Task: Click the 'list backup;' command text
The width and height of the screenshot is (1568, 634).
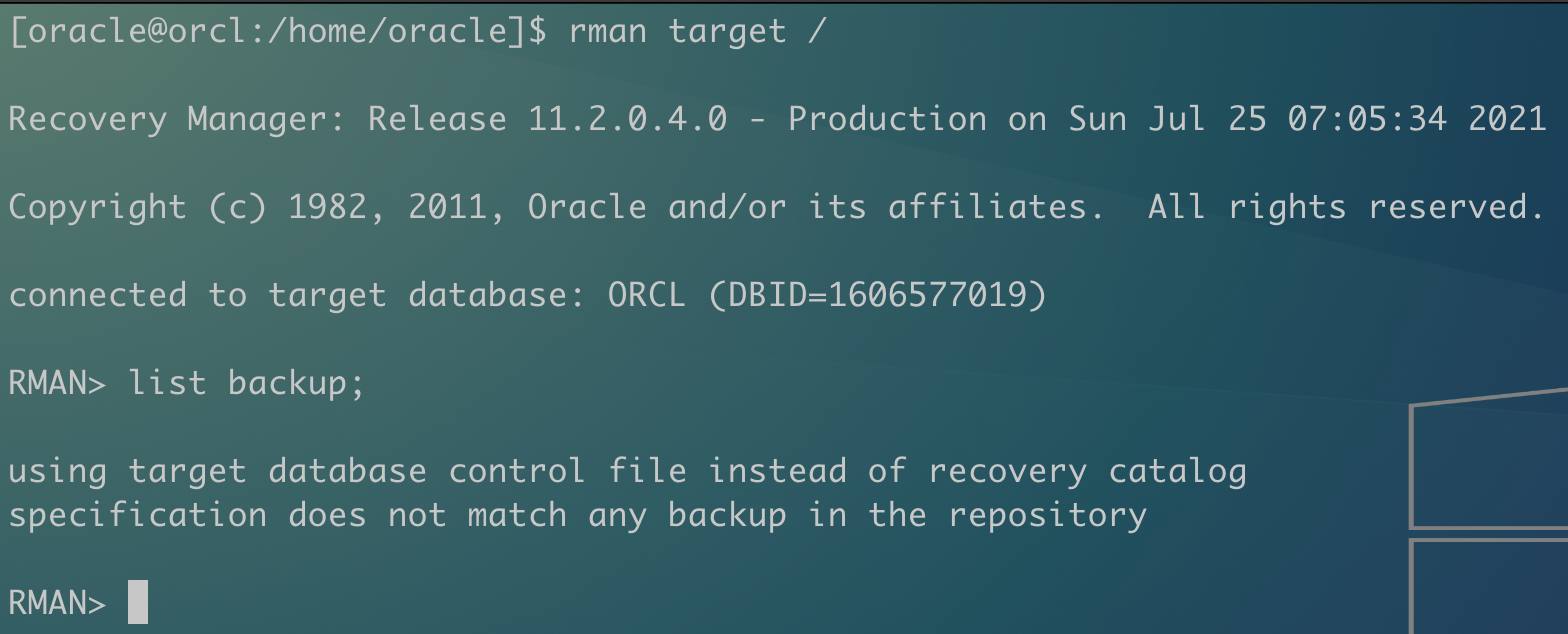Action: pyautogui.click(x=247, y=383)
